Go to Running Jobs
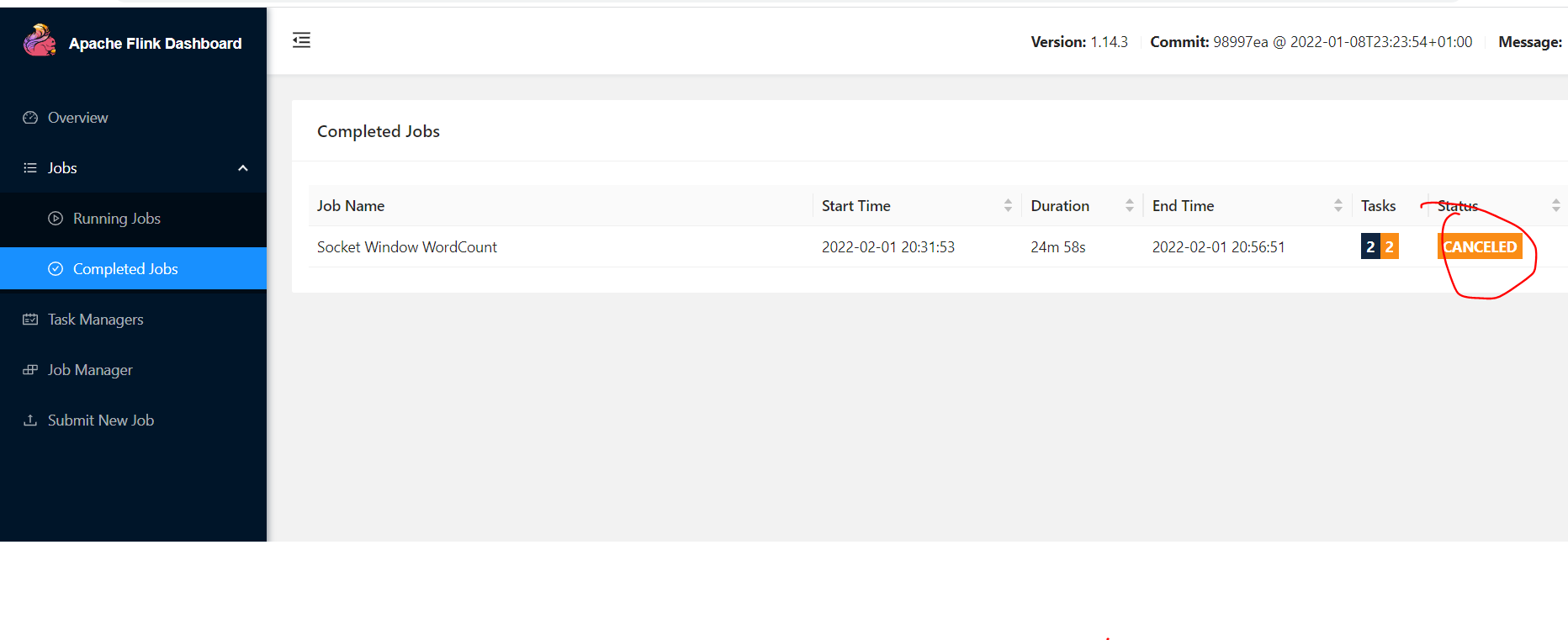Image resolution: width=1568 pixels, height=640 pixels. [133, 219]
